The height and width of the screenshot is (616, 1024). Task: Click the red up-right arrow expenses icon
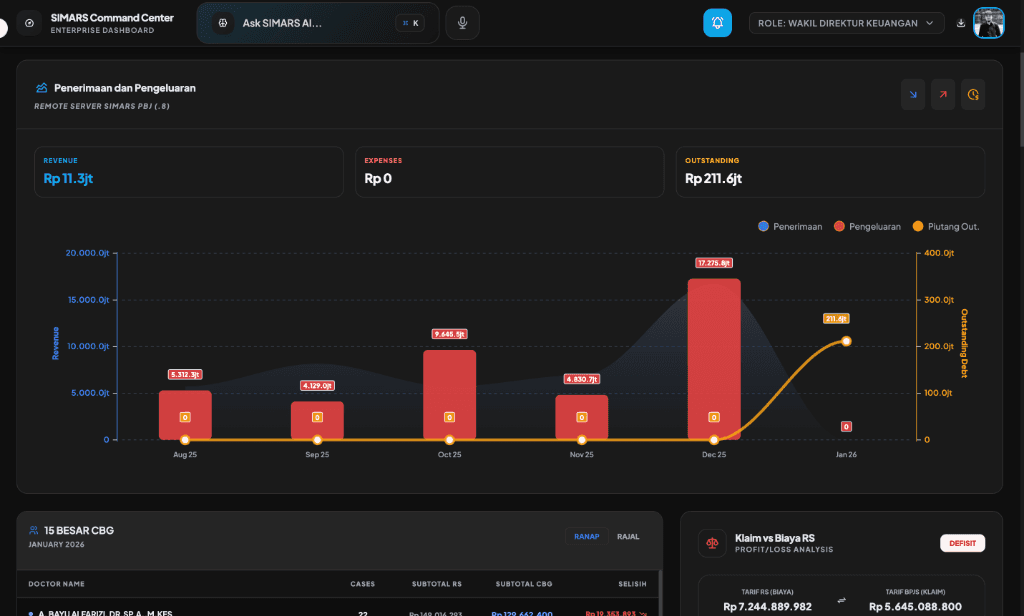[x=942, y=95]
